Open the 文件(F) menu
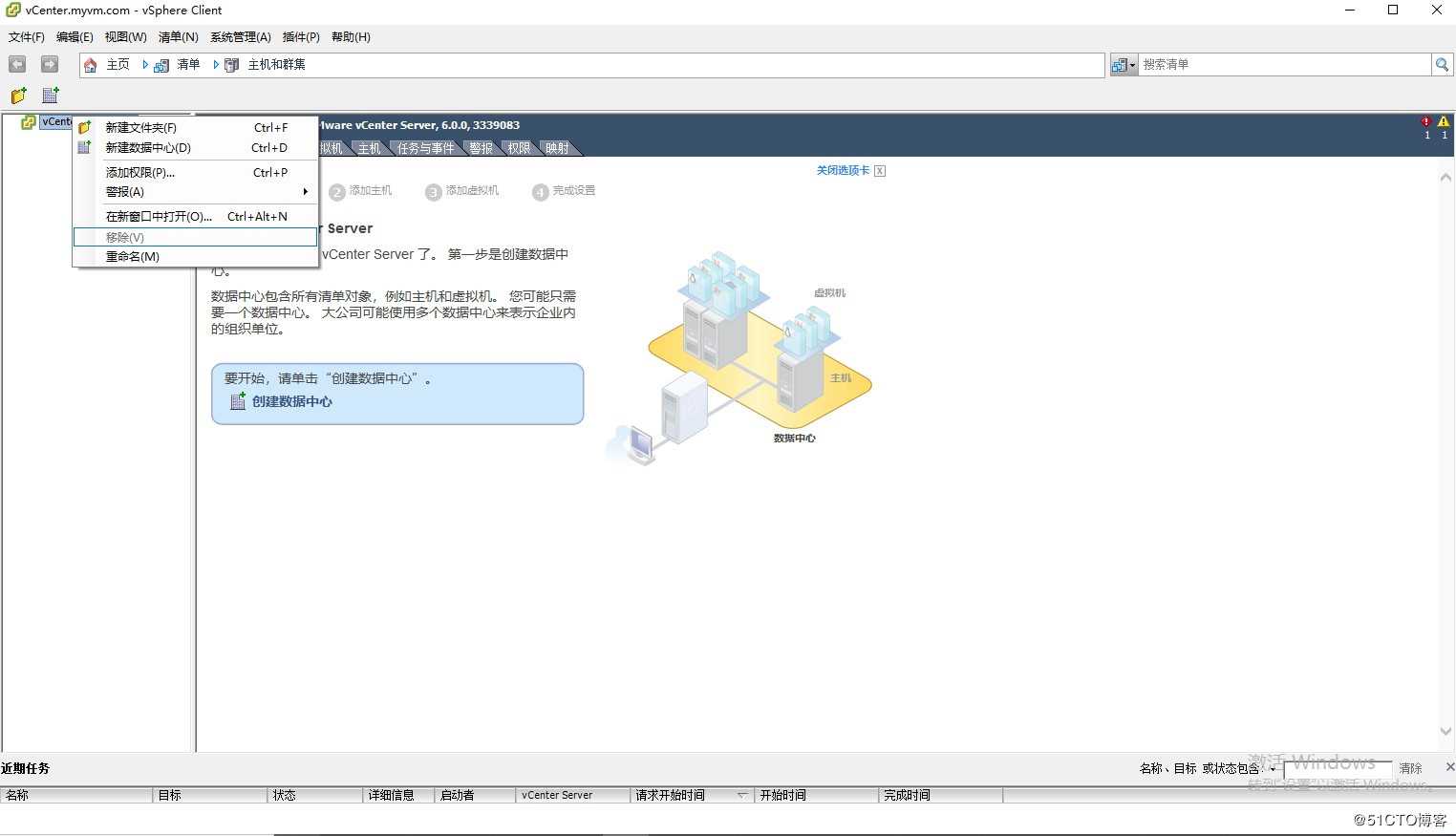This screenshot has width=1456, height=836. 27,37
